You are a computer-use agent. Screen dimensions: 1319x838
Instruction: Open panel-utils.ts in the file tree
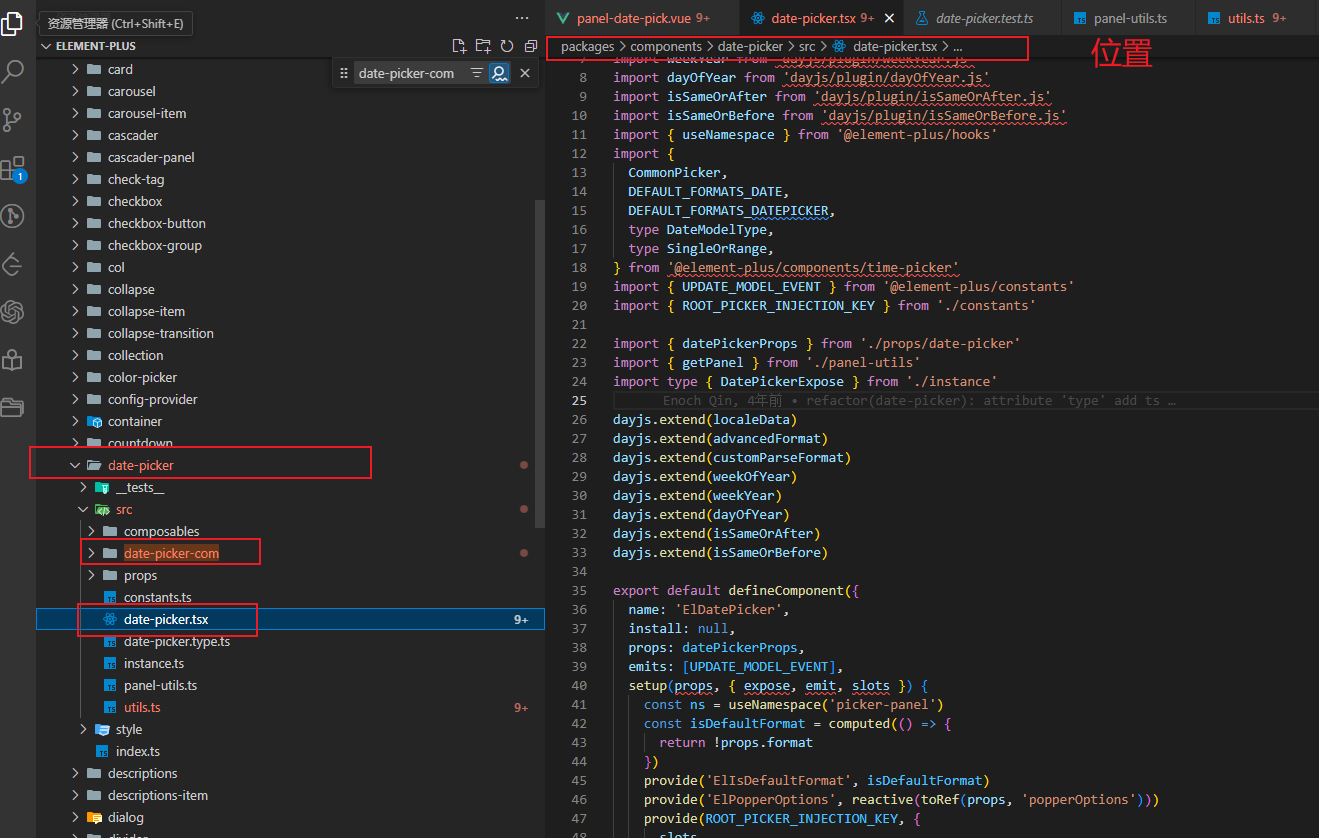click(x=160, y=685)
